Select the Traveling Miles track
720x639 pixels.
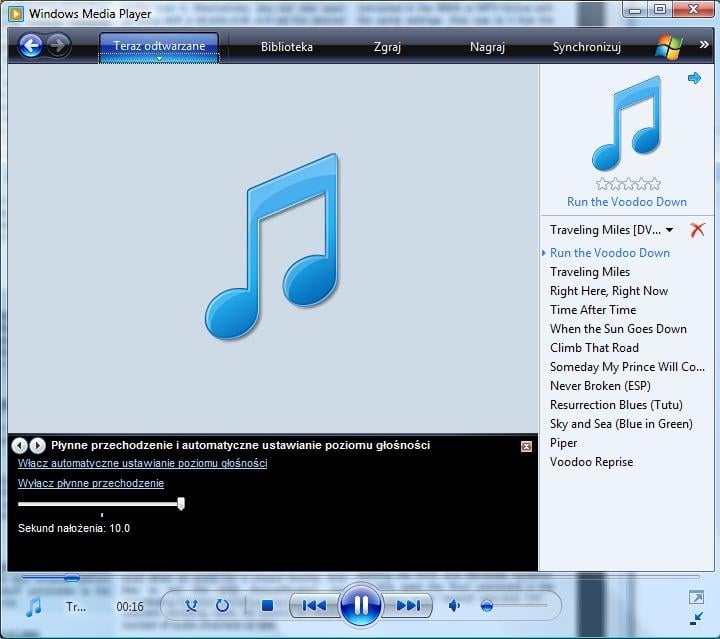(590, 272)
